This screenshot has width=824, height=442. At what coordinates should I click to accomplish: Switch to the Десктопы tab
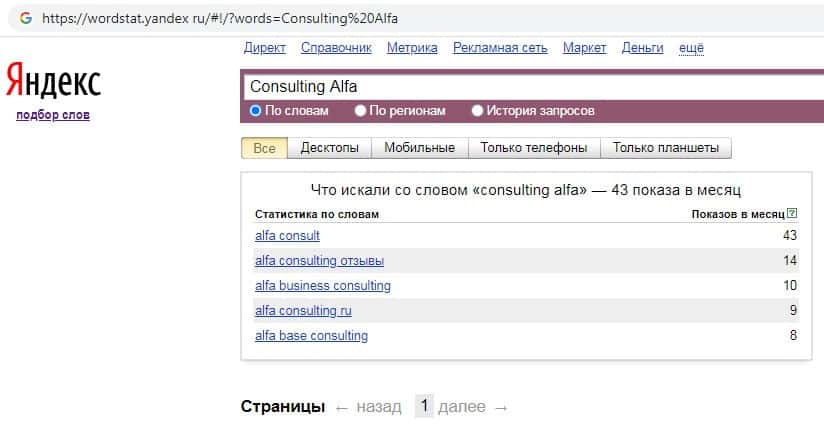tap(329, 148)
